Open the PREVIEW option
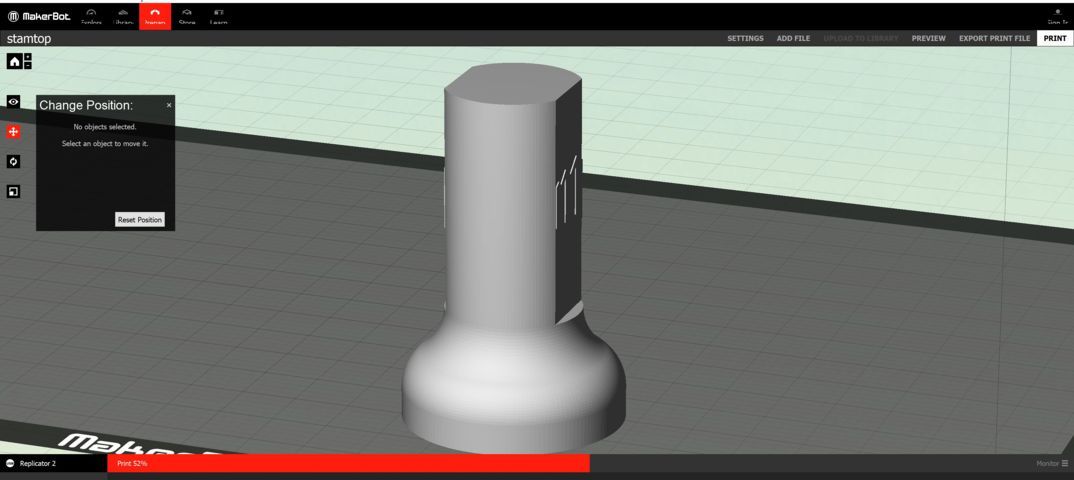 [928, 38]
